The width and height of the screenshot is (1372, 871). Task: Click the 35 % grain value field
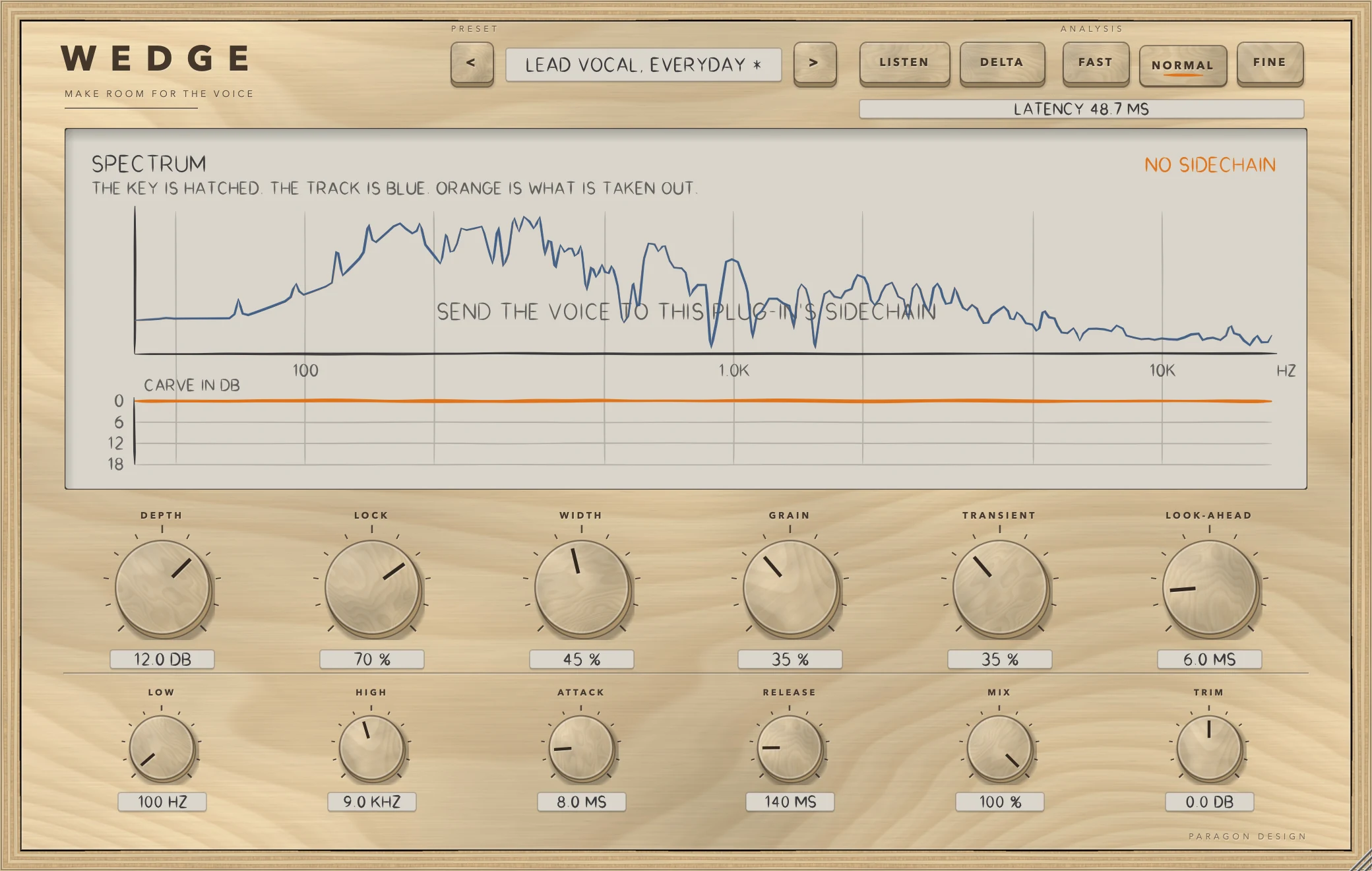pos(790,659)
